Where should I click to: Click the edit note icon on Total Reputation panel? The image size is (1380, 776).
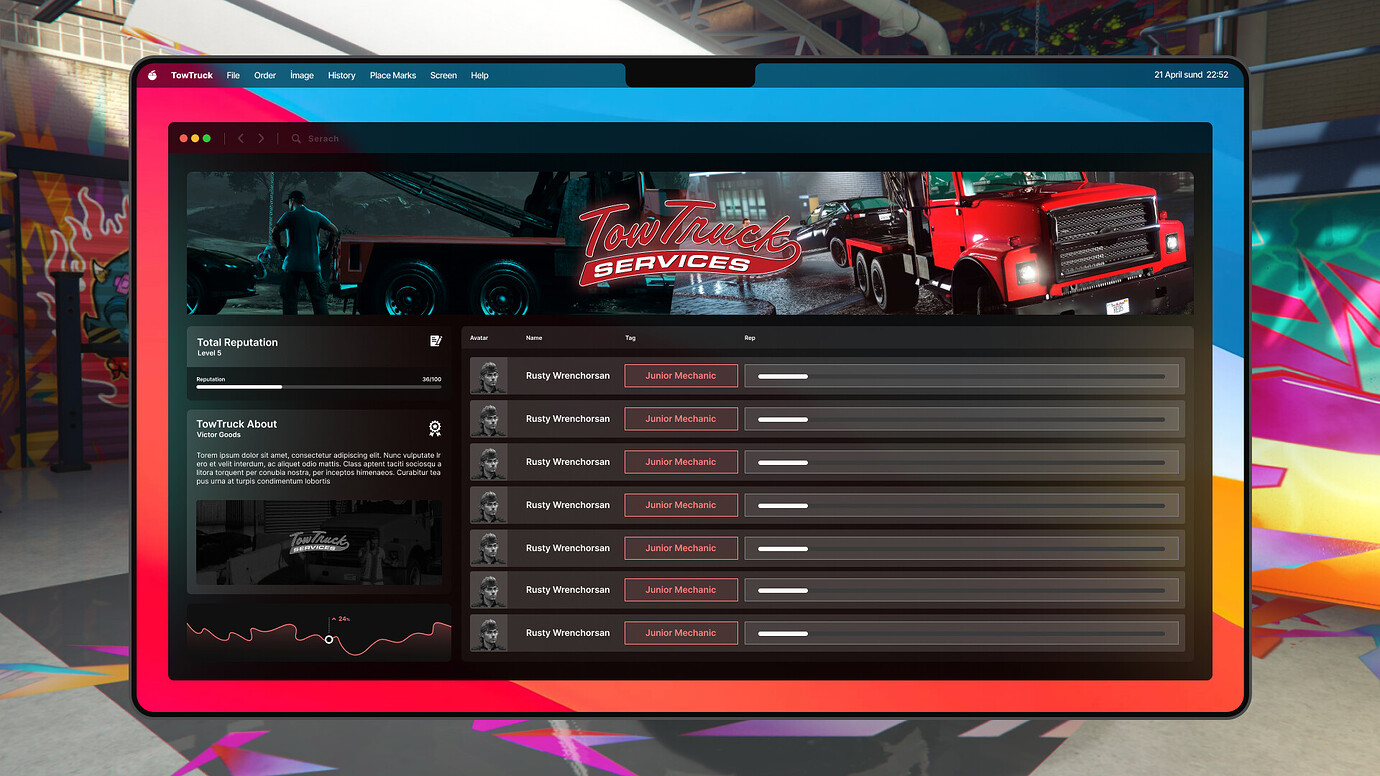pos(435,341)
